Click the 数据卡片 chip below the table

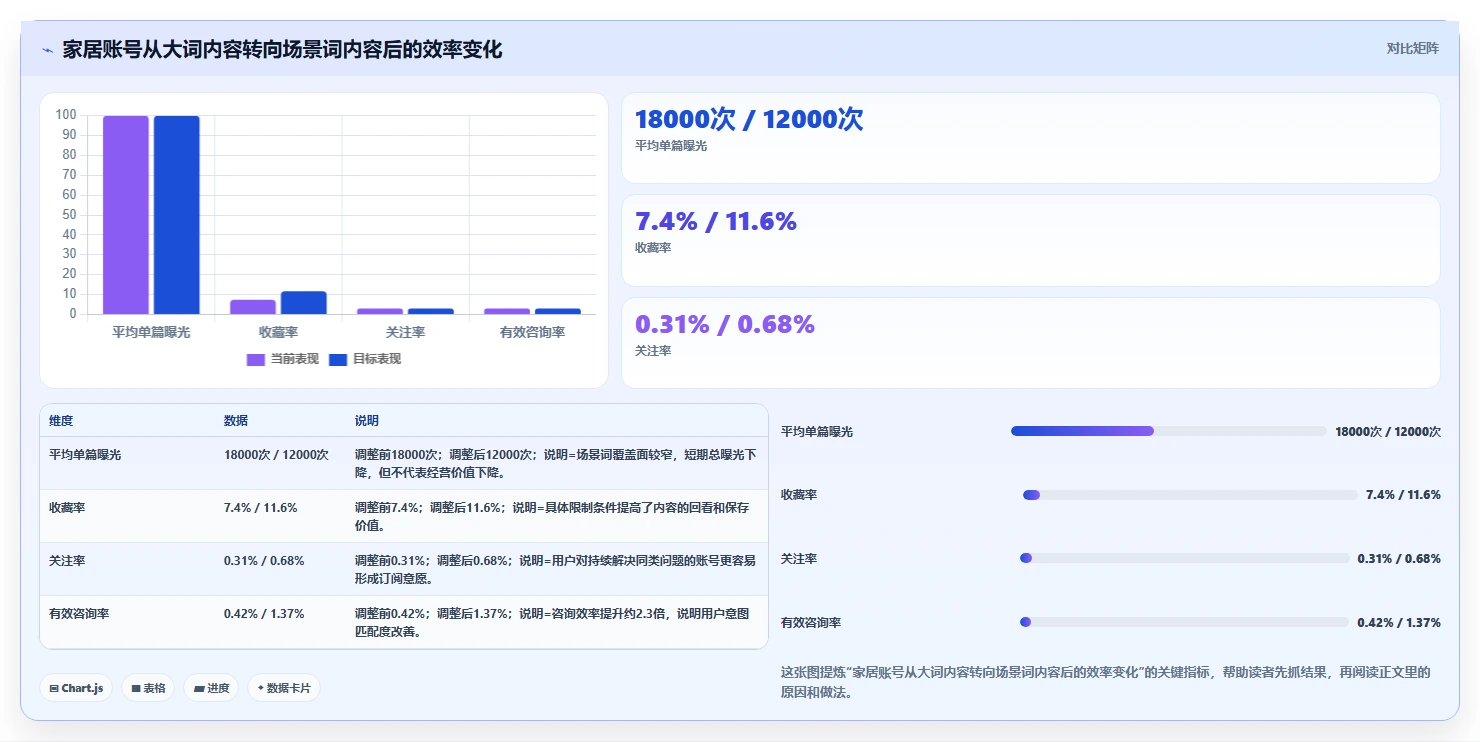click(284, 688)
